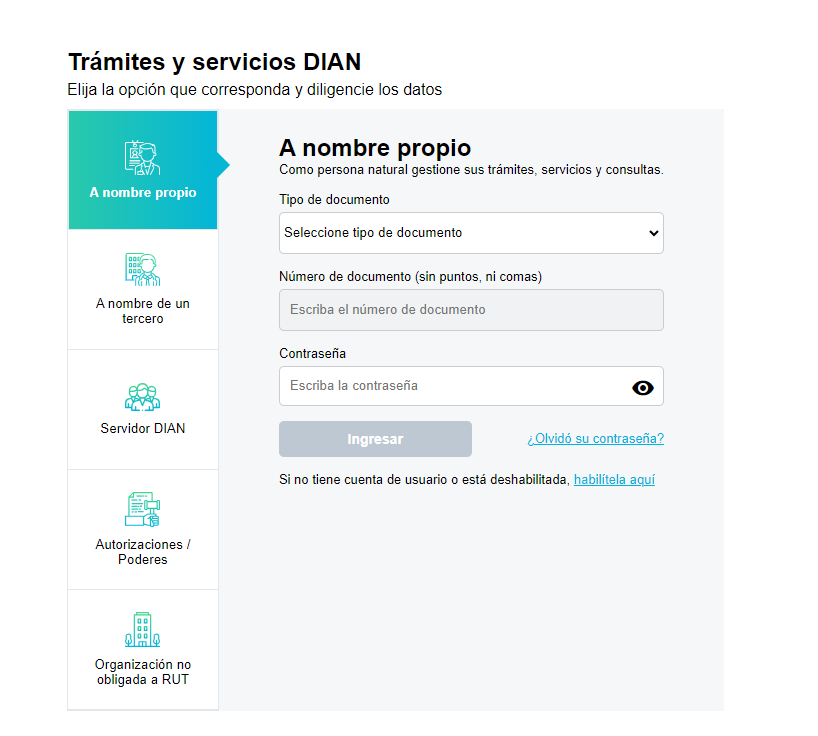Open the Tipo de documento dropdown
818x736 pixels.
(471, 233)
